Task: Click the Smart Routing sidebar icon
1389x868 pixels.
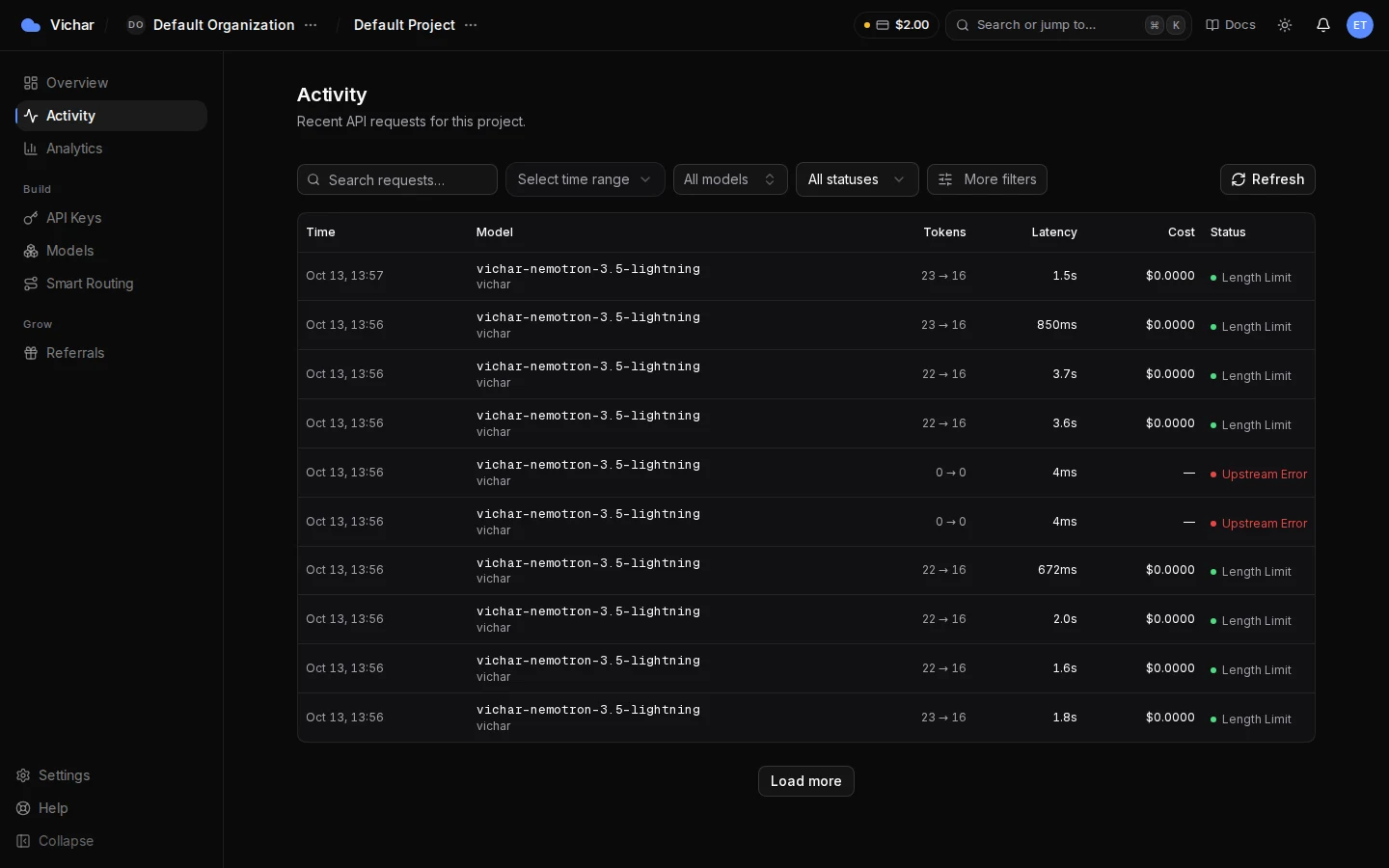Action: [31, 284]
